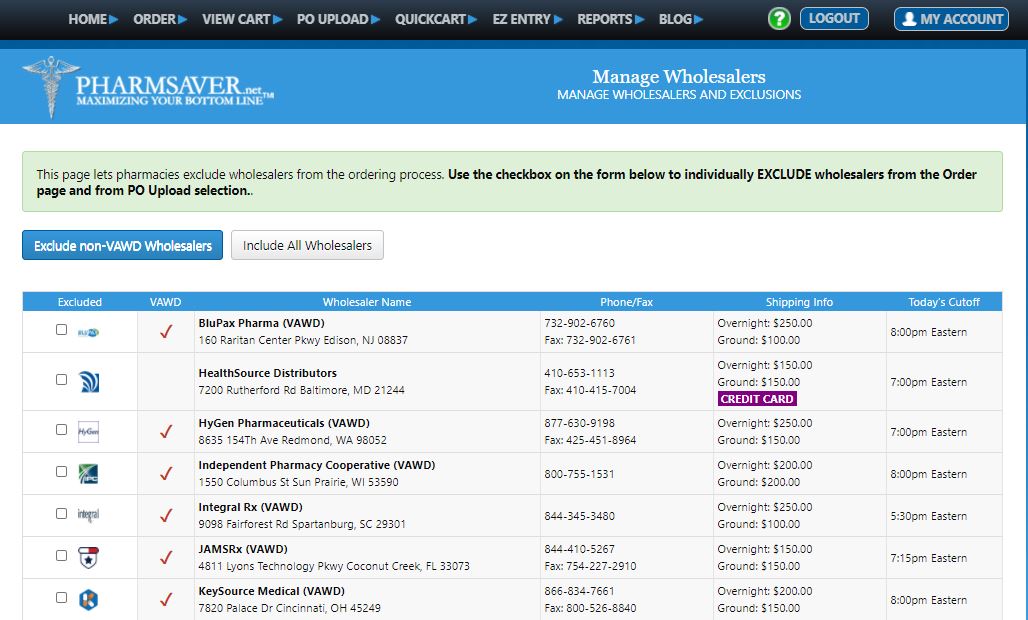Screen dimensions: 1028x620
Task: Click the VAWD checkmark for KeySource Medical
Action: pos(166,599)
